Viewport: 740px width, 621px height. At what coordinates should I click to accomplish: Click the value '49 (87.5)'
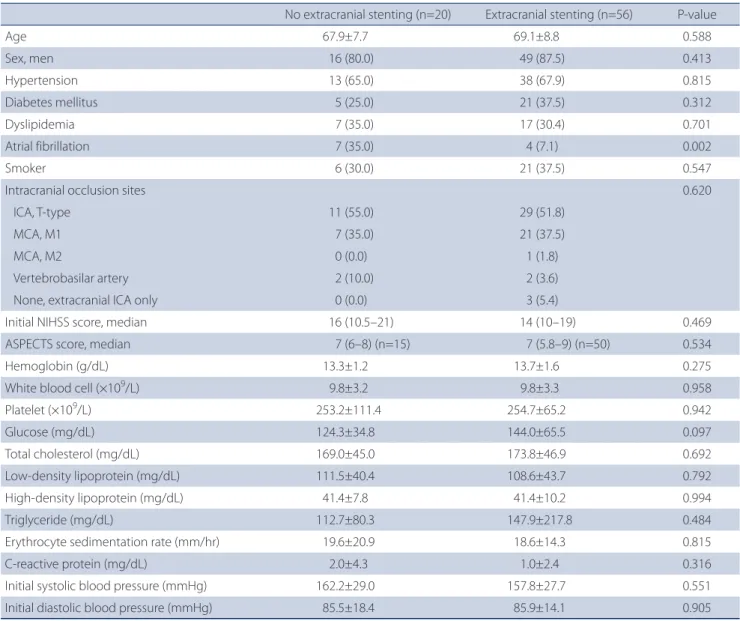click(542, 59)
